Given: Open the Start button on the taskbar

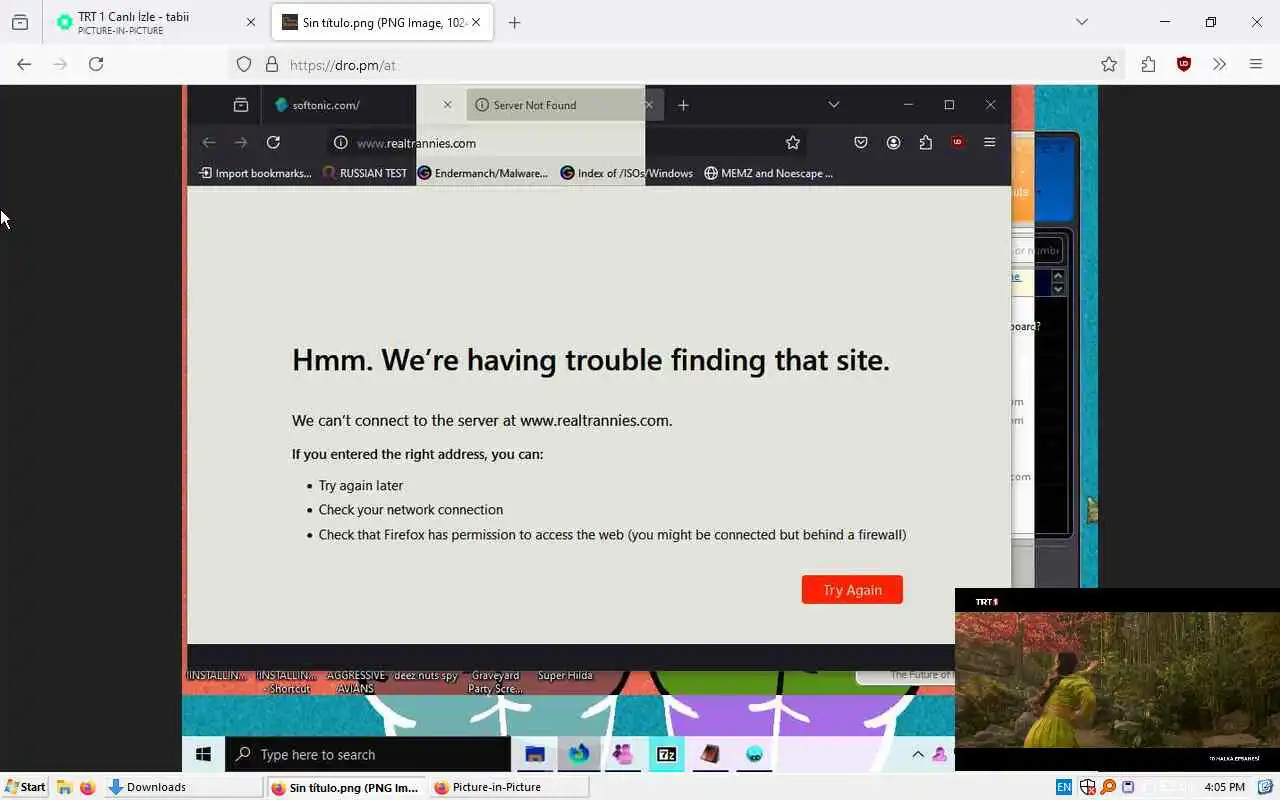Looking at the screenshot, I should pyautogui.click(x=25, y=787).
